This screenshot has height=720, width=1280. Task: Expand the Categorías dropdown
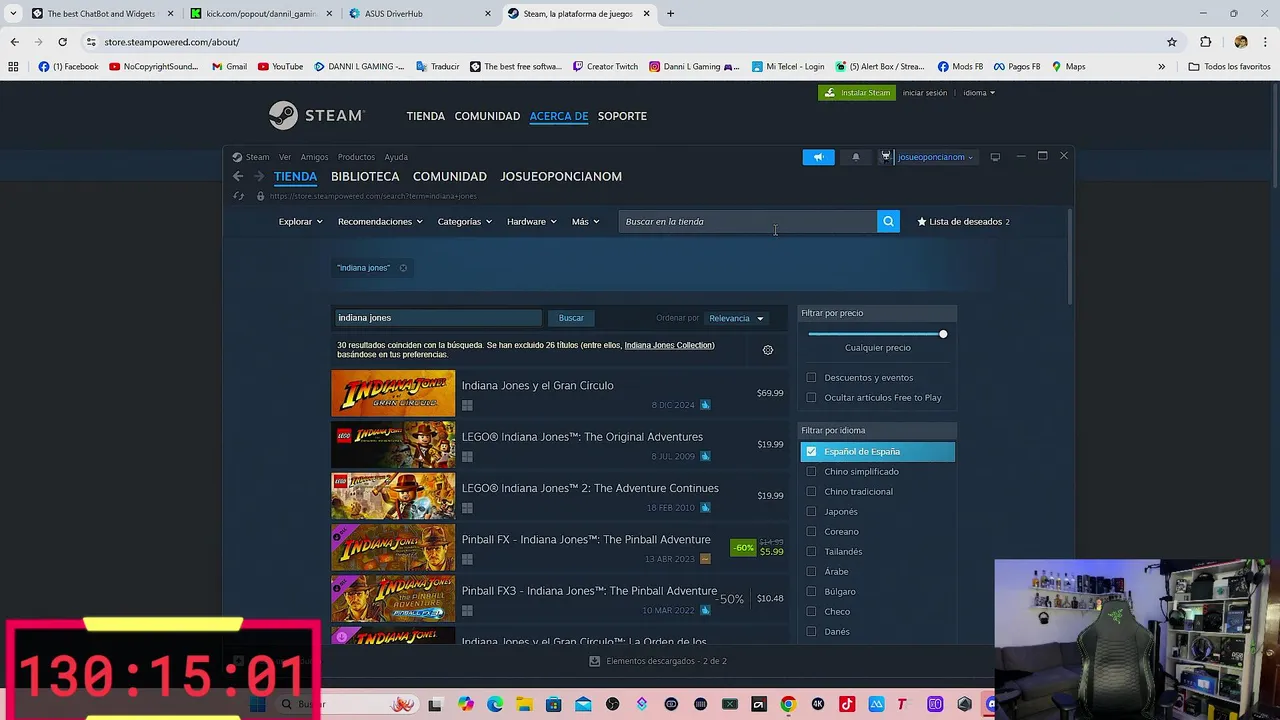(464, 221)
